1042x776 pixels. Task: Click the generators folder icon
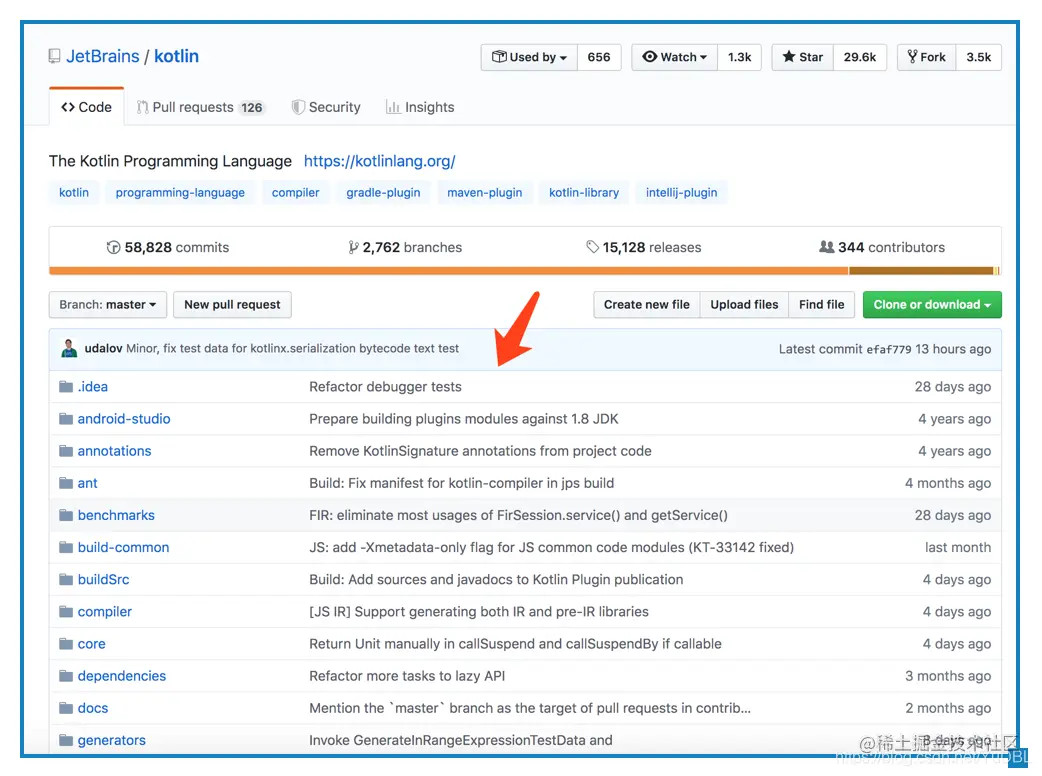[x=66, y=740]
